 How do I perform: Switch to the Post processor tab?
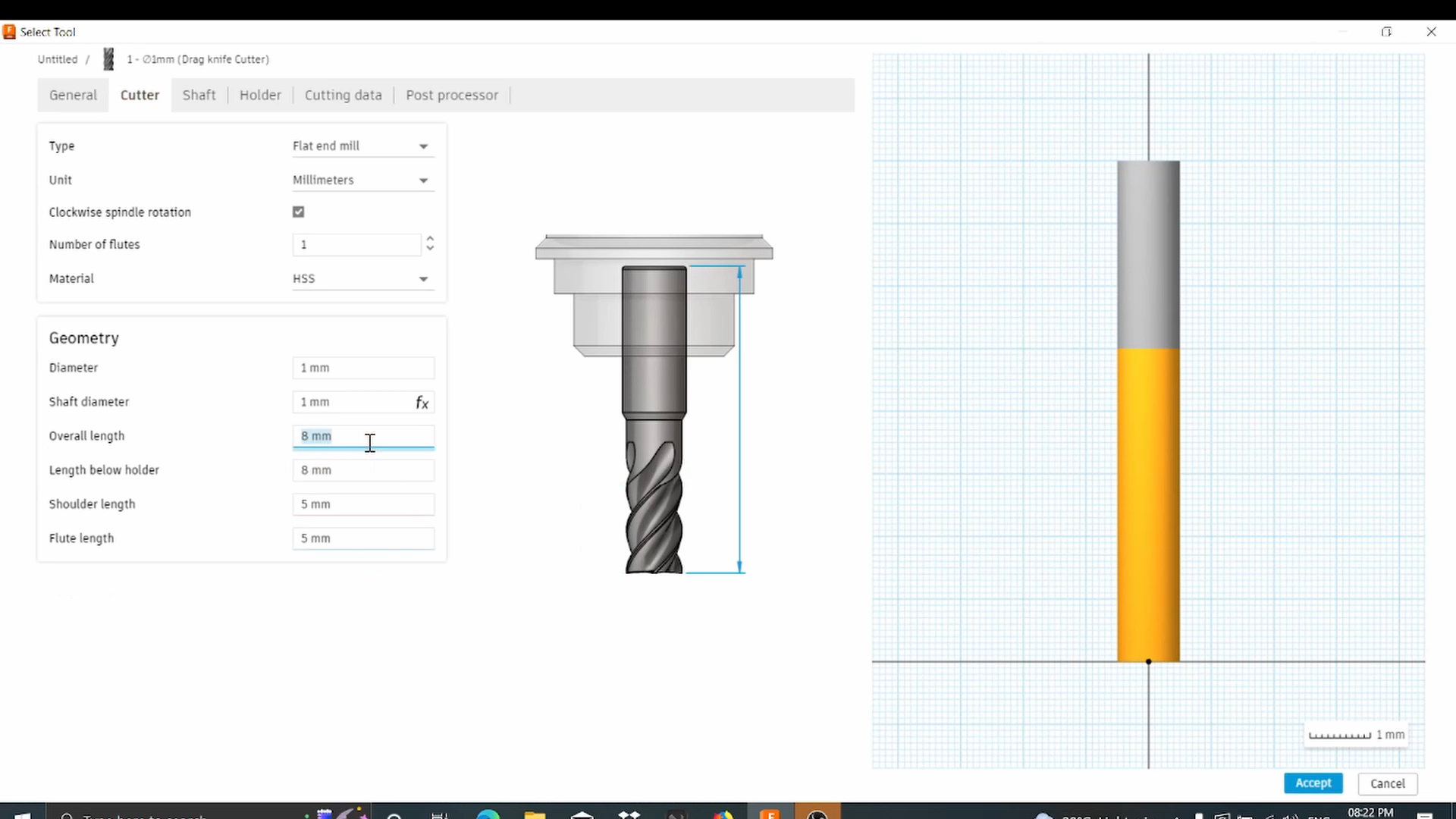click(x=452, y=95)
